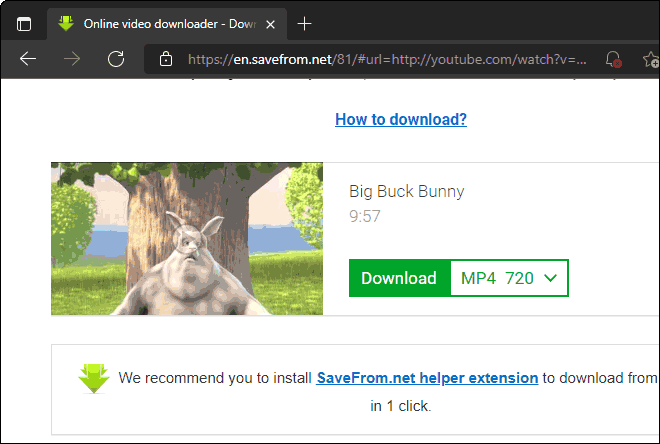Click the green arrow SaveFrom logo
660x444 pixels.
click(94, 378)
